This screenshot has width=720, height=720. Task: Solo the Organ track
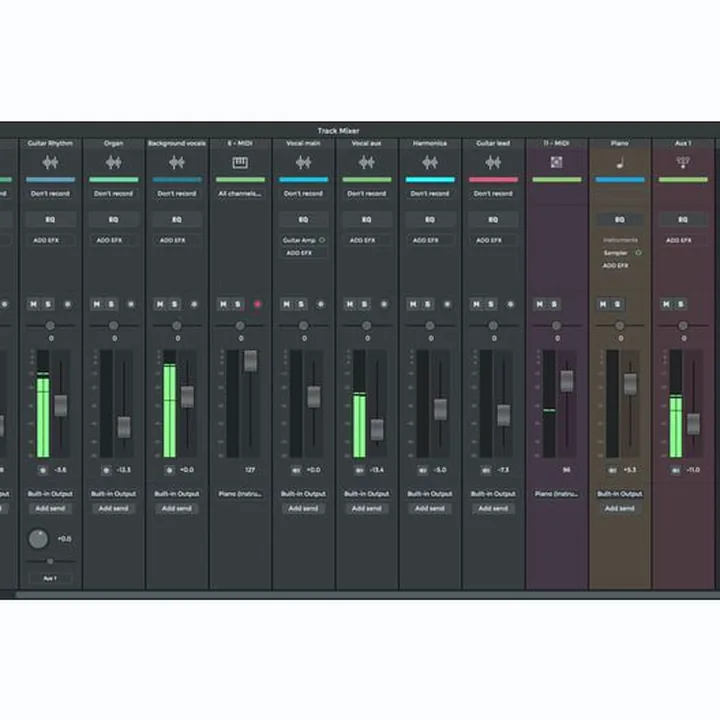pos(111,304)
